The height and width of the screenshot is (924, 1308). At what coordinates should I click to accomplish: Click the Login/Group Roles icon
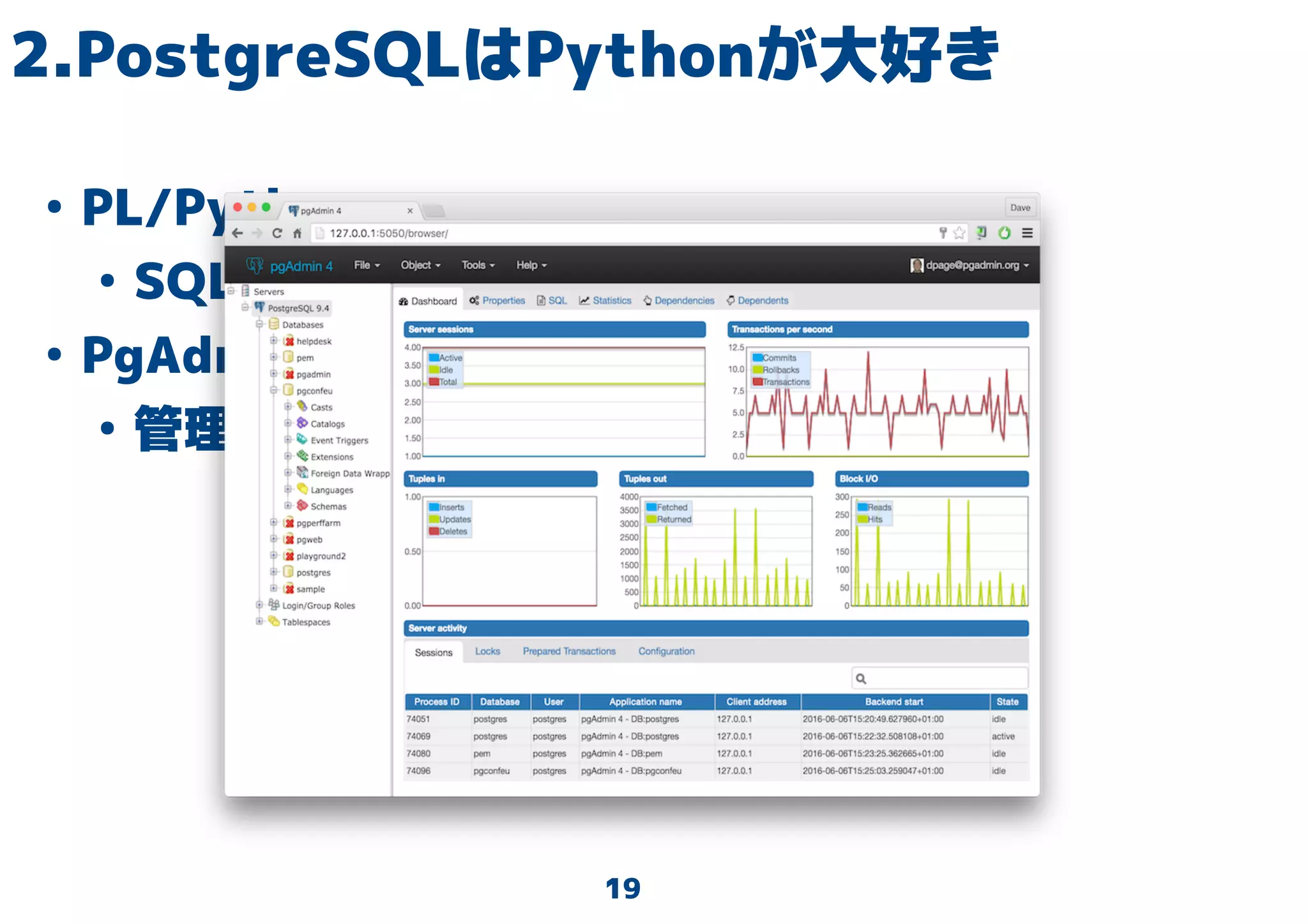274,605
